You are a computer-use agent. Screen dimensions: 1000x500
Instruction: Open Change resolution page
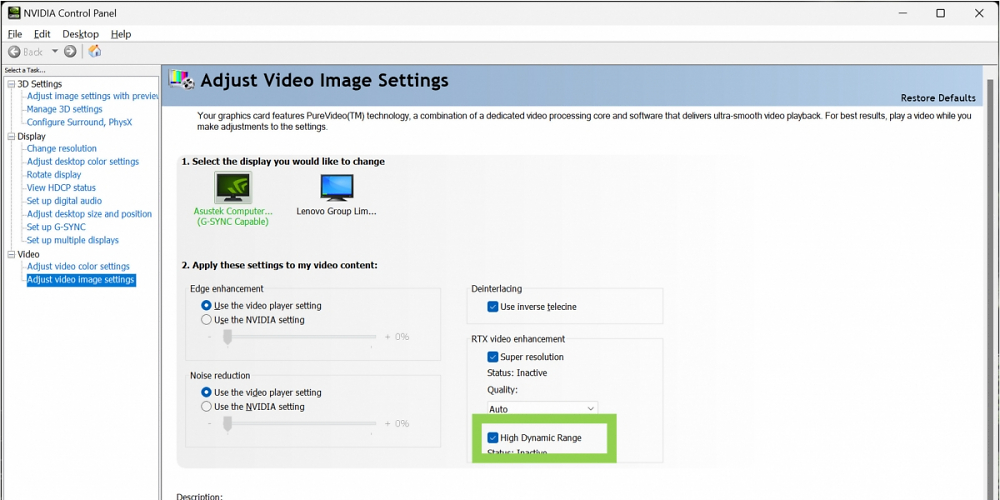point(62,148)
